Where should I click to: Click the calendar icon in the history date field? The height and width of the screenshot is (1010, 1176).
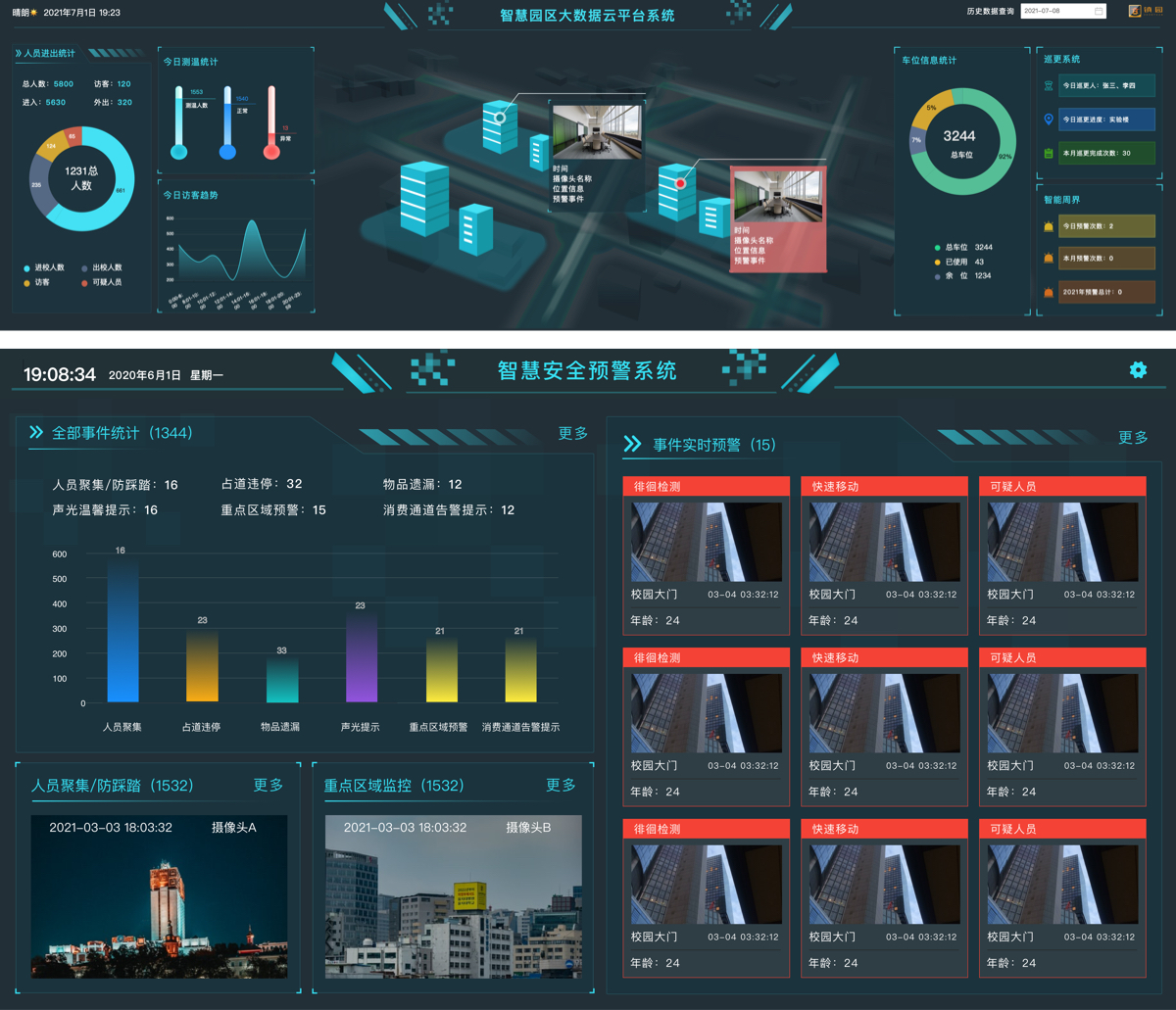[x=1099, y=12]
